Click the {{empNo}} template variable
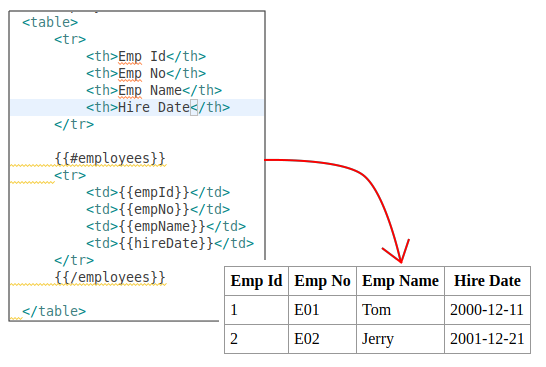546x367 pixels. tap(154, 210)
